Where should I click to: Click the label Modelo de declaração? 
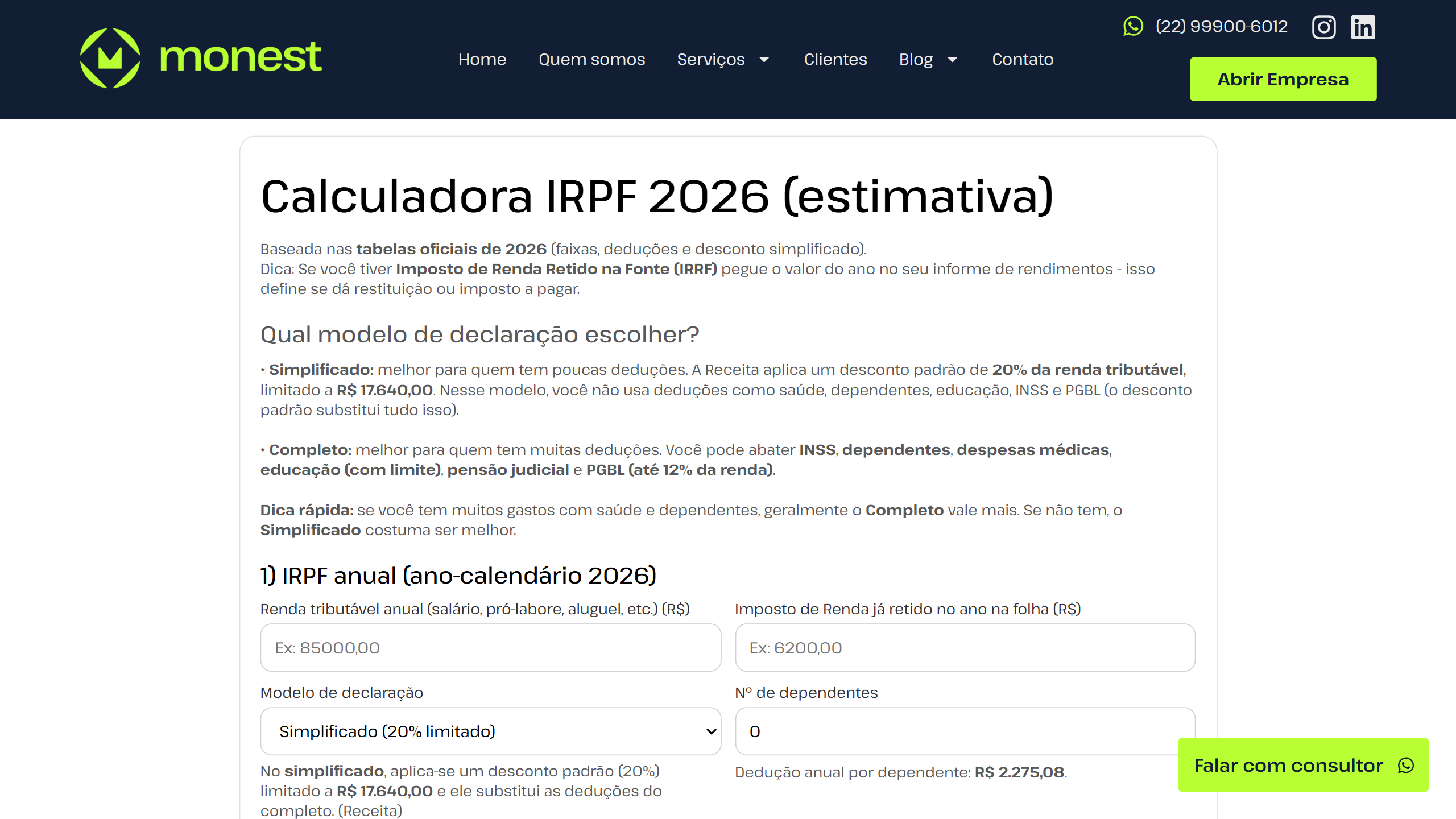pos(341,693)
